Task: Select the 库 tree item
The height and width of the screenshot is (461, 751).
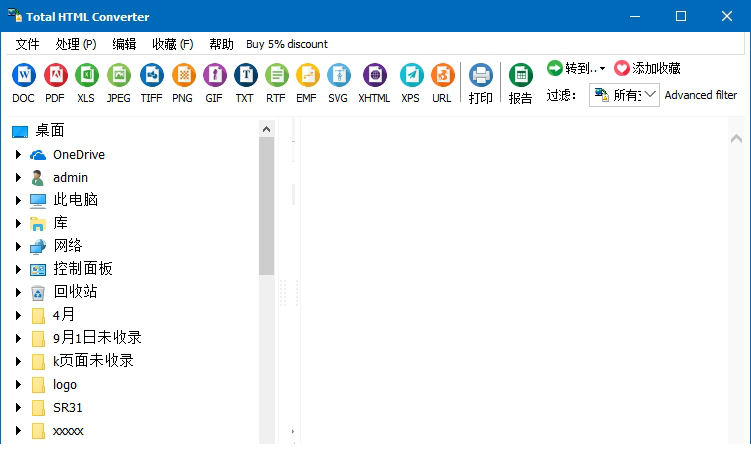Action: tap(60, 223)
